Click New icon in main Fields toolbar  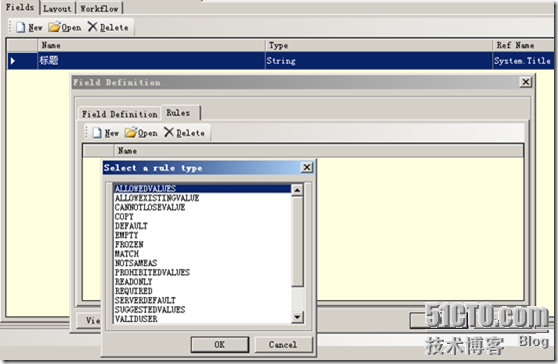[21, 27]
